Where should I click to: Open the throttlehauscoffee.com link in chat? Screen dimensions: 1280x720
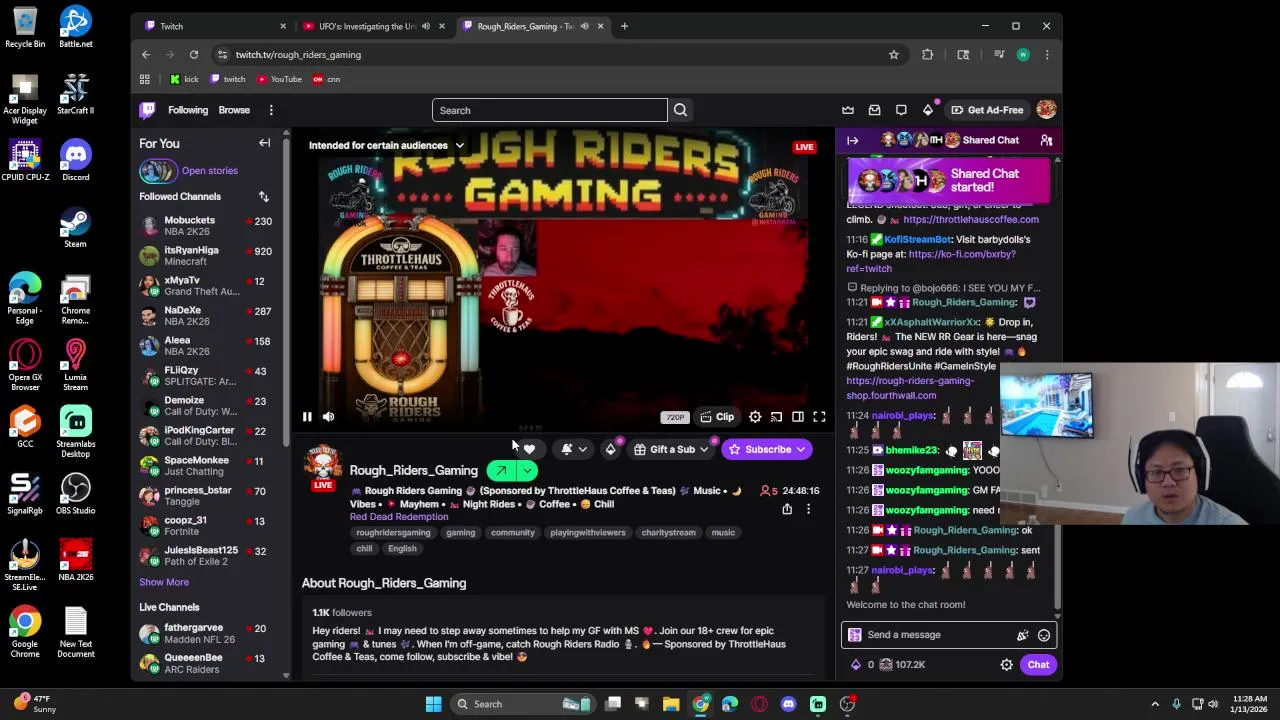point(970,219)
